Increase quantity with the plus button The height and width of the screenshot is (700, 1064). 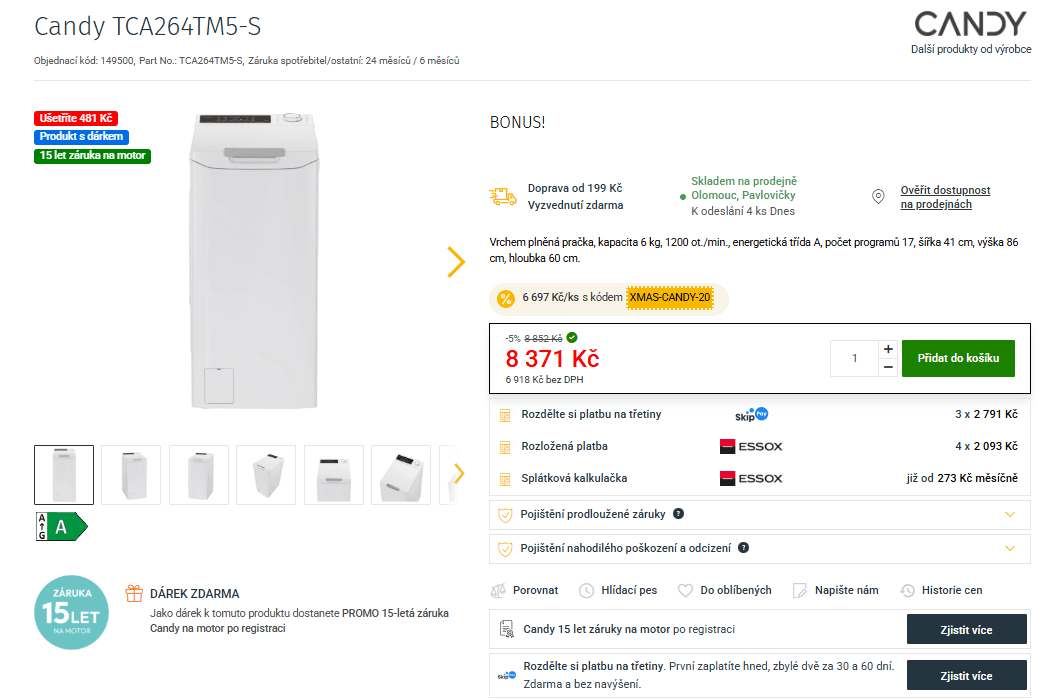point(888,349)
